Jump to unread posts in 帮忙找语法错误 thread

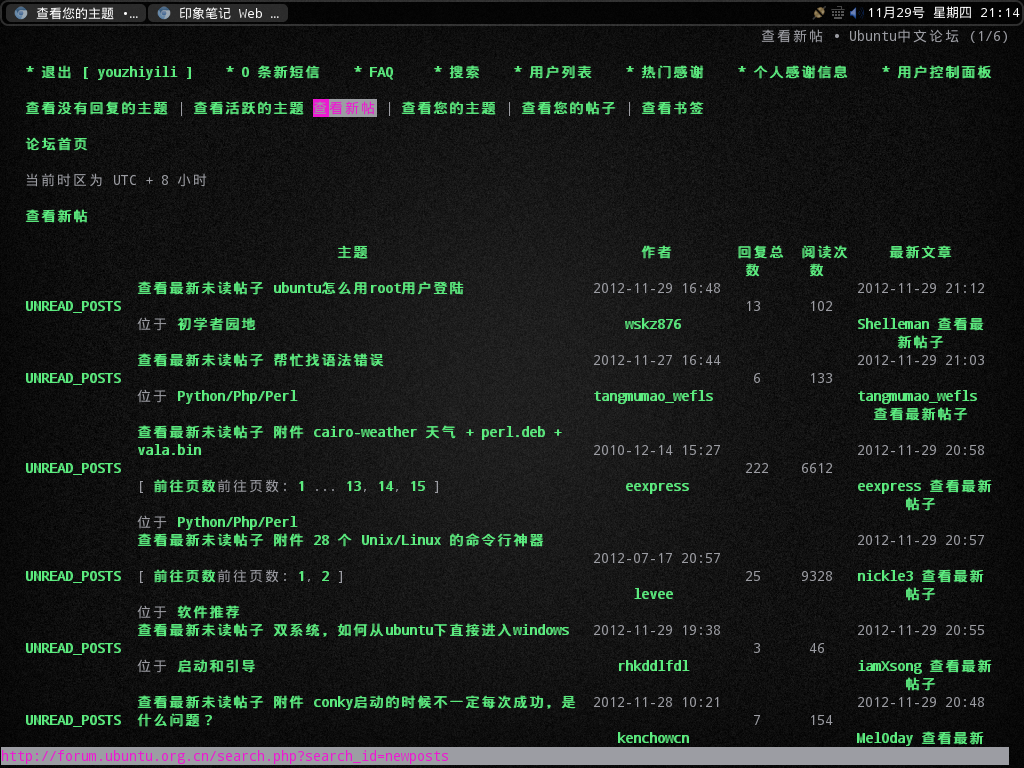[200, 360]
